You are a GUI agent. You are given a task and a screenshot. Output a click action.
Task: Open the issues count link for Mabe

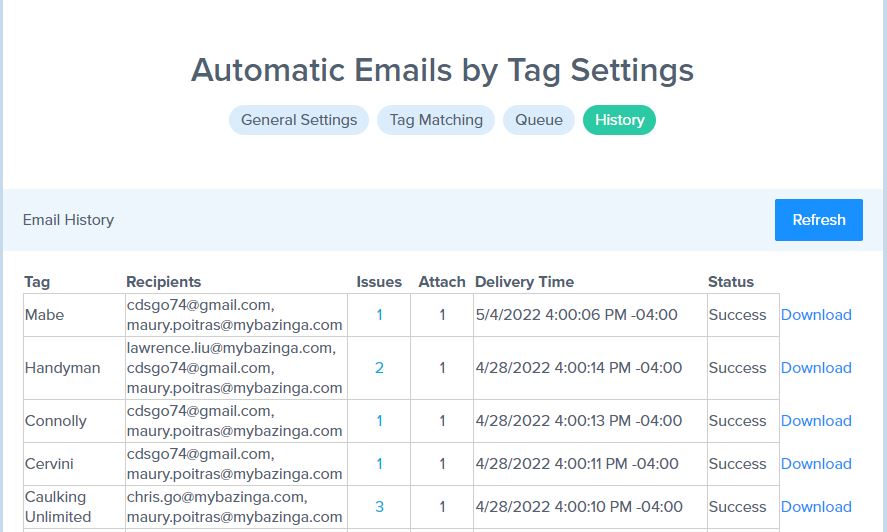coord(379,315)
